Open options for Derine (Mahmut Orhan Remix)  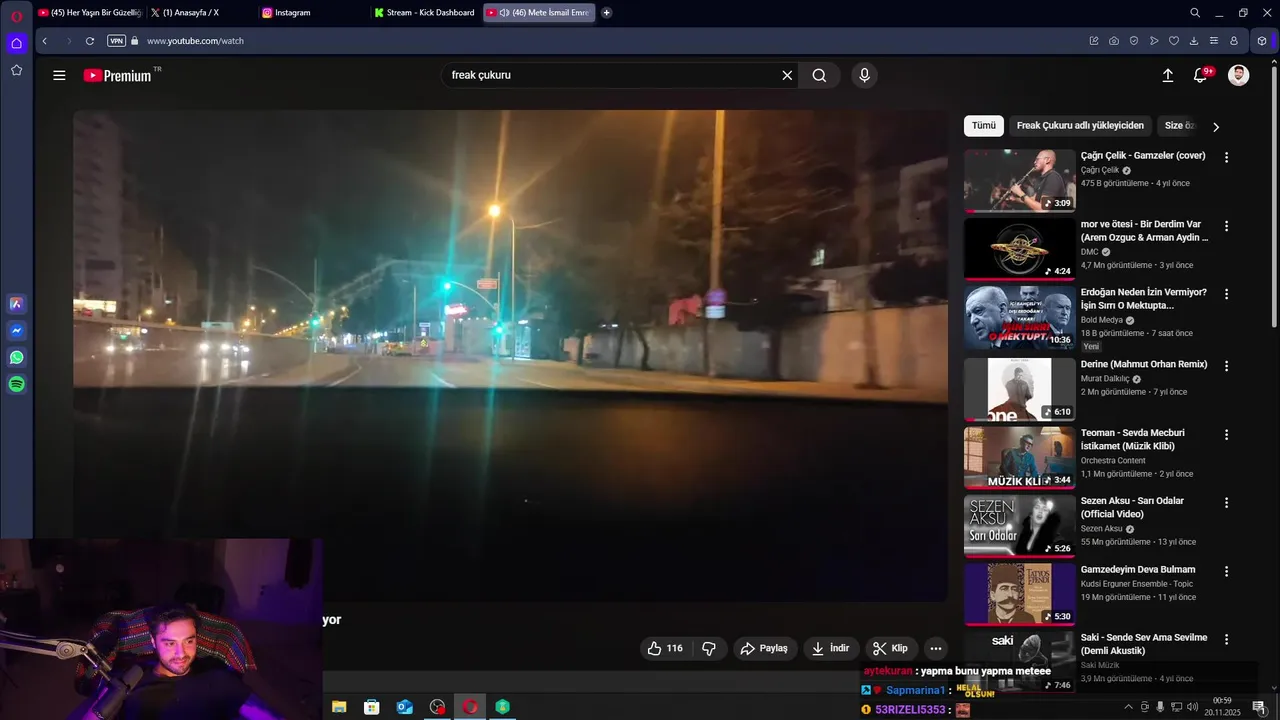(x=1226, y=366)
